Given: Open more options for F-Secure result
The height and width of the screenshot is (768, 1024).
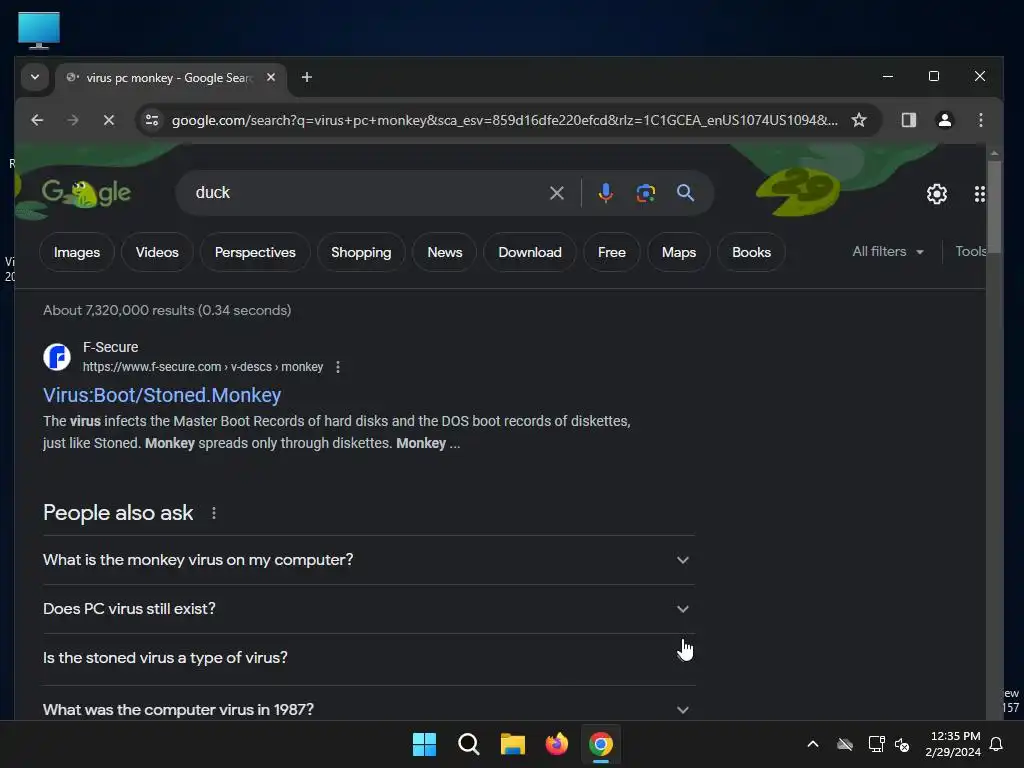Looking at the screenshot, I should tap(338, 367).
